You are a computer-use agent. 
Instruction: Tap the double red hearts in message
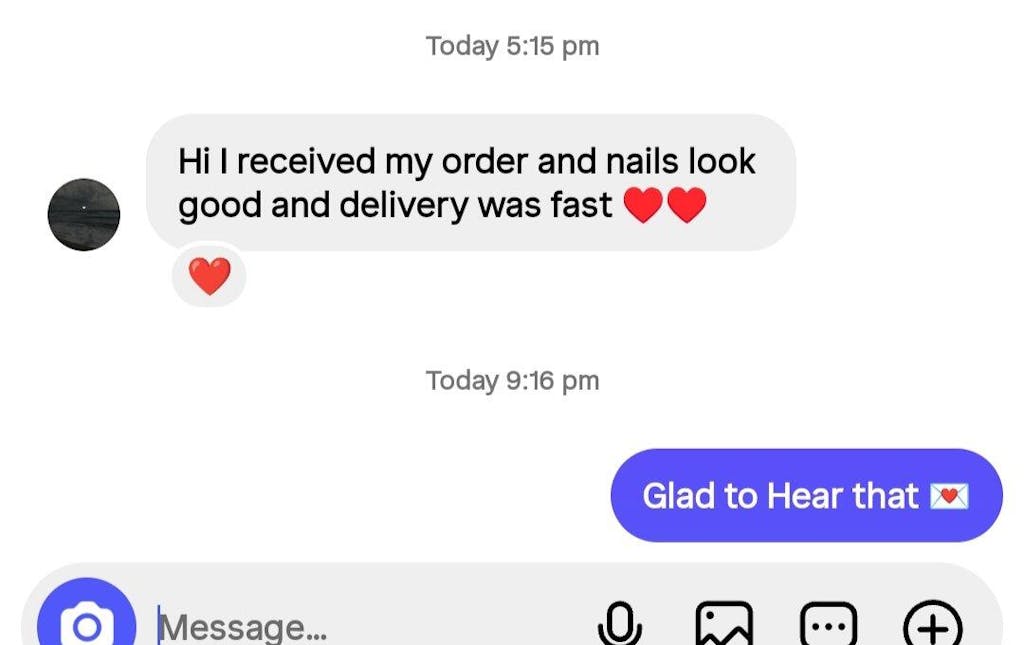coord(665,205)
